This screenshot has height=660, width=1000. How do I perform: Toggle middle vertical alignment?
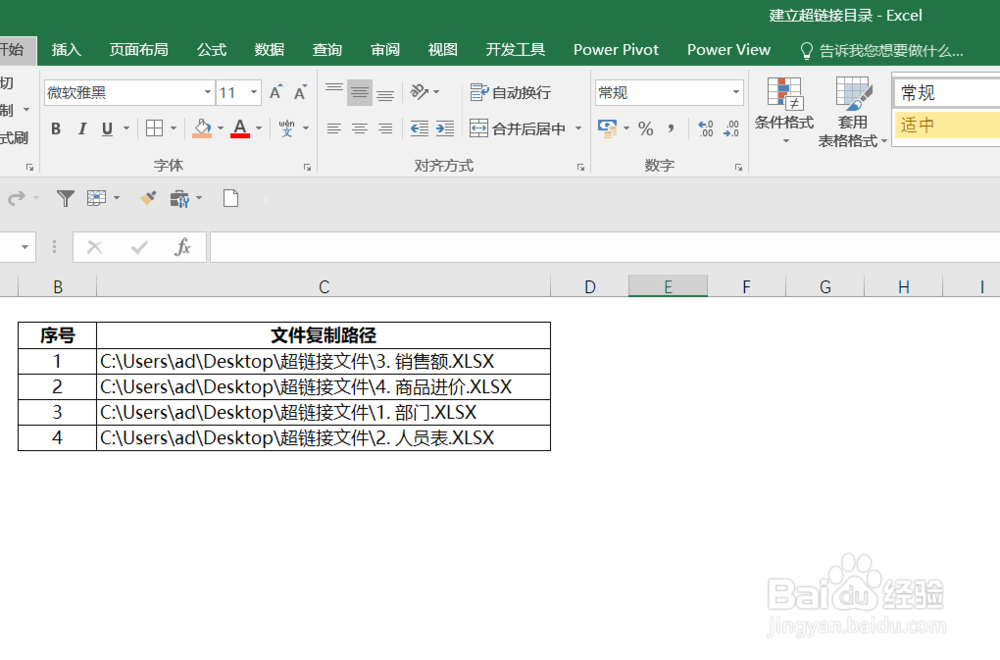click(x=360, y=92)
